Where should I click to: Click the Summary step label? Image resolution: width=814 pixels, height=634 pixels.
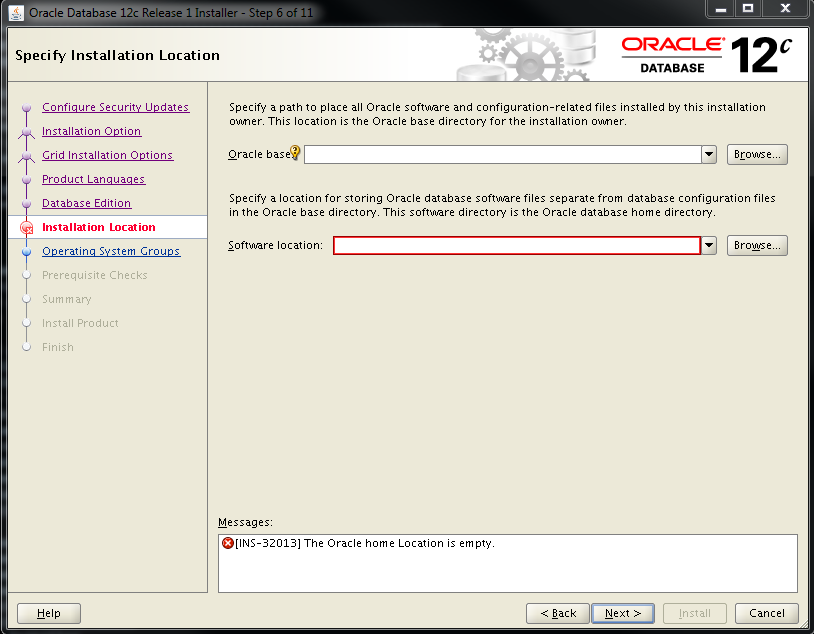[66, 299]
